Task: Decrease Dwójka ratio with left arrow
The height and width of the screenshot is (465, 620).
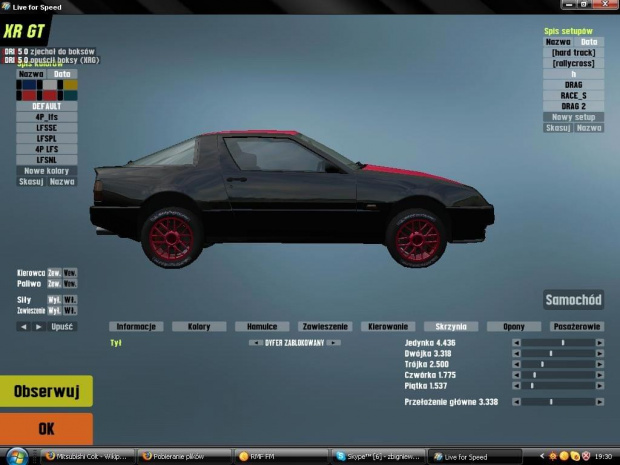Action: (x=516, y=353)
